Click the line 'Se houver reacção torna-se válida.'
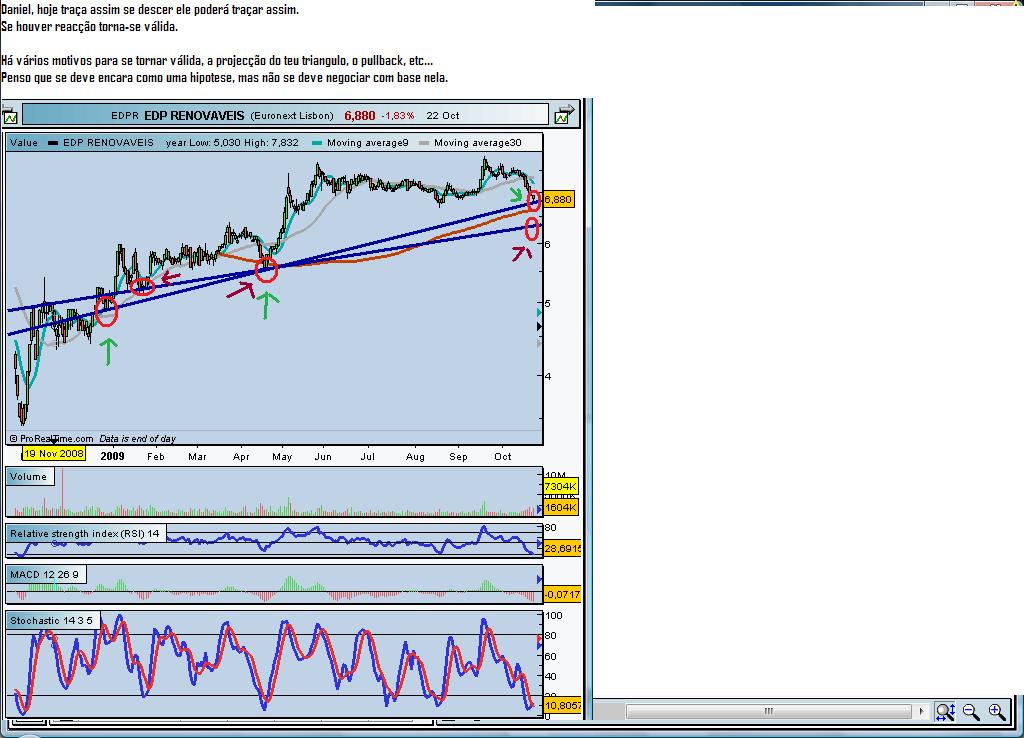The image size is (1024, 738). pos(89,27)
